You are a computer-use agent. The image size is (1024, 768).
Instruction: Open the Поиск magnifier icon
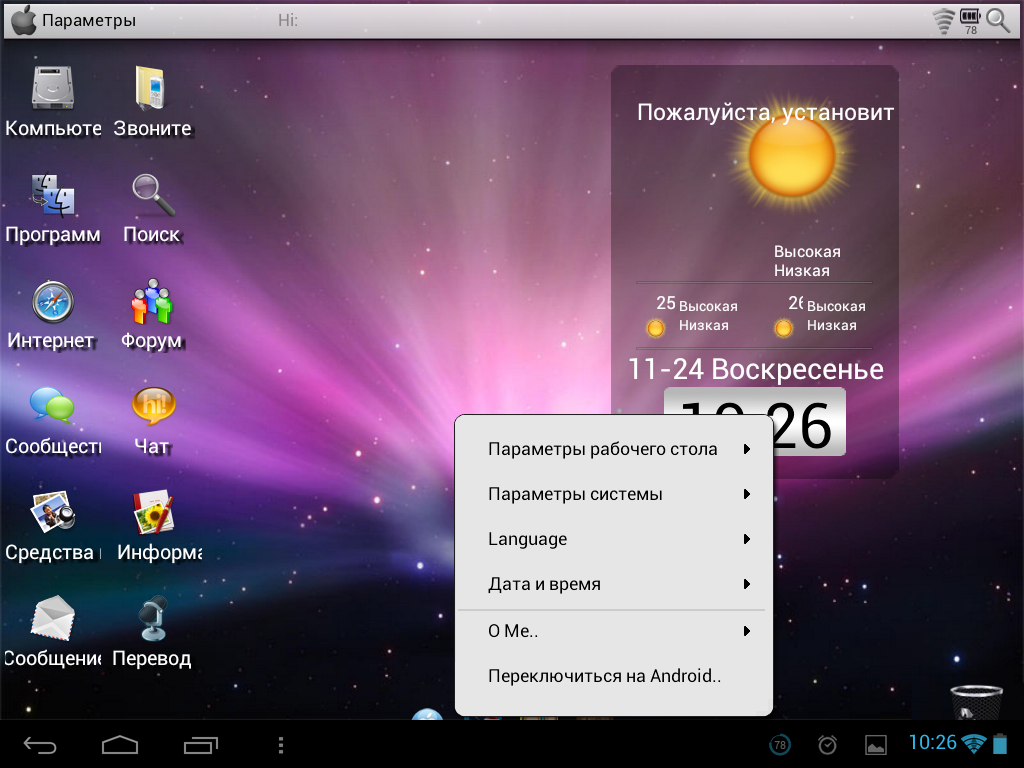tap(153, 194)
